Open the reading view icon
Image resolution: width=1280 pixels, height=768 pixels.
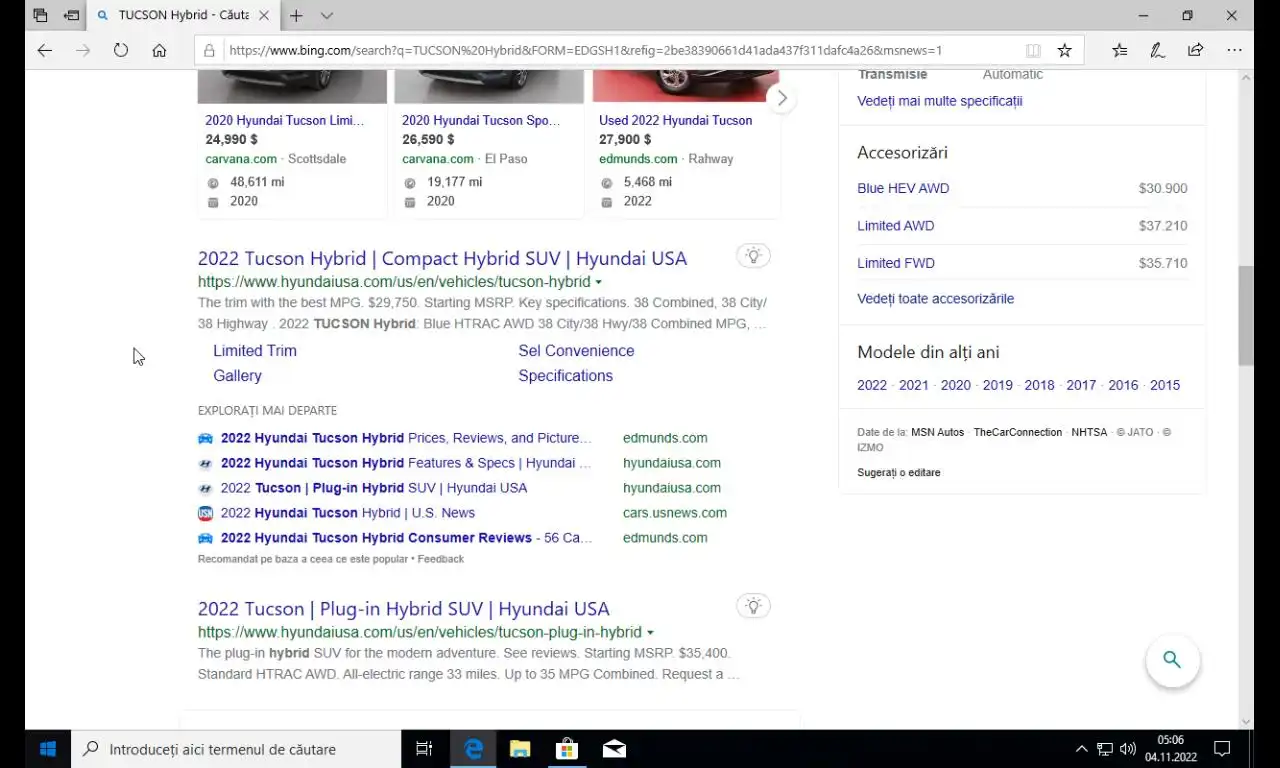coord(1033,50)
